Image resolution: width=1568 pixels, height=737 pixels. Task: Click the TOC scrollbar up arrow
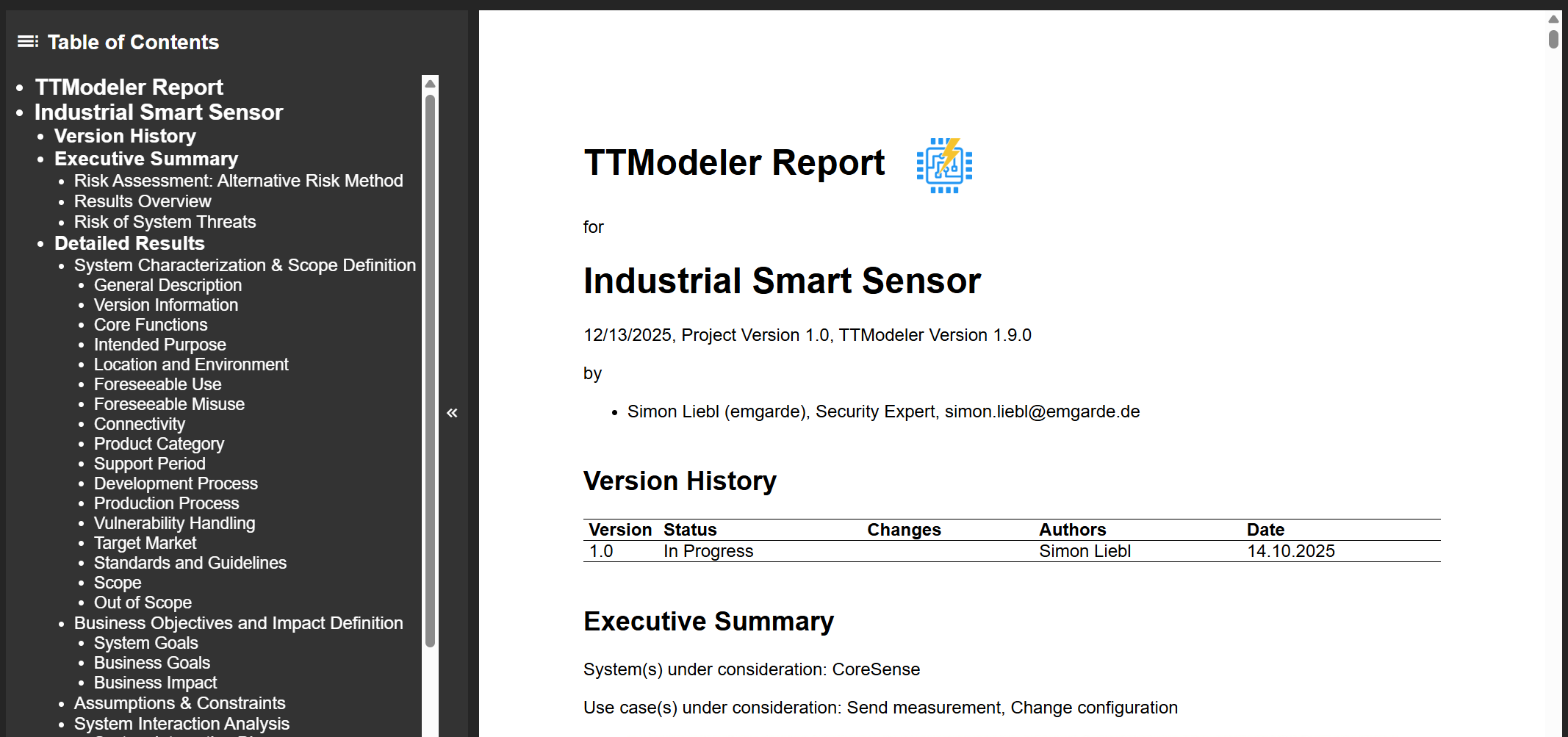(x=431, y=84)
